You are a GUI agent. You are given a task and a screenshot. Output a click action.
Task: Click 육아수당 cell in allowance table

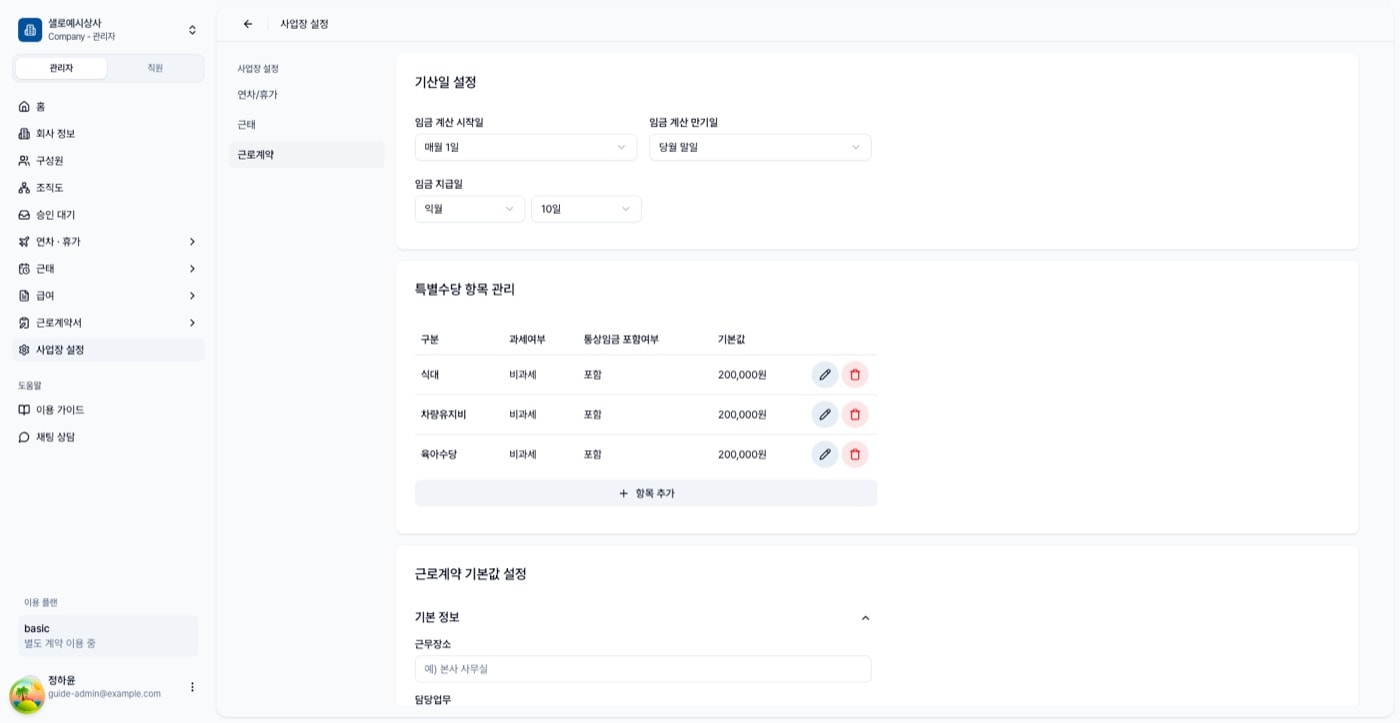439,454
